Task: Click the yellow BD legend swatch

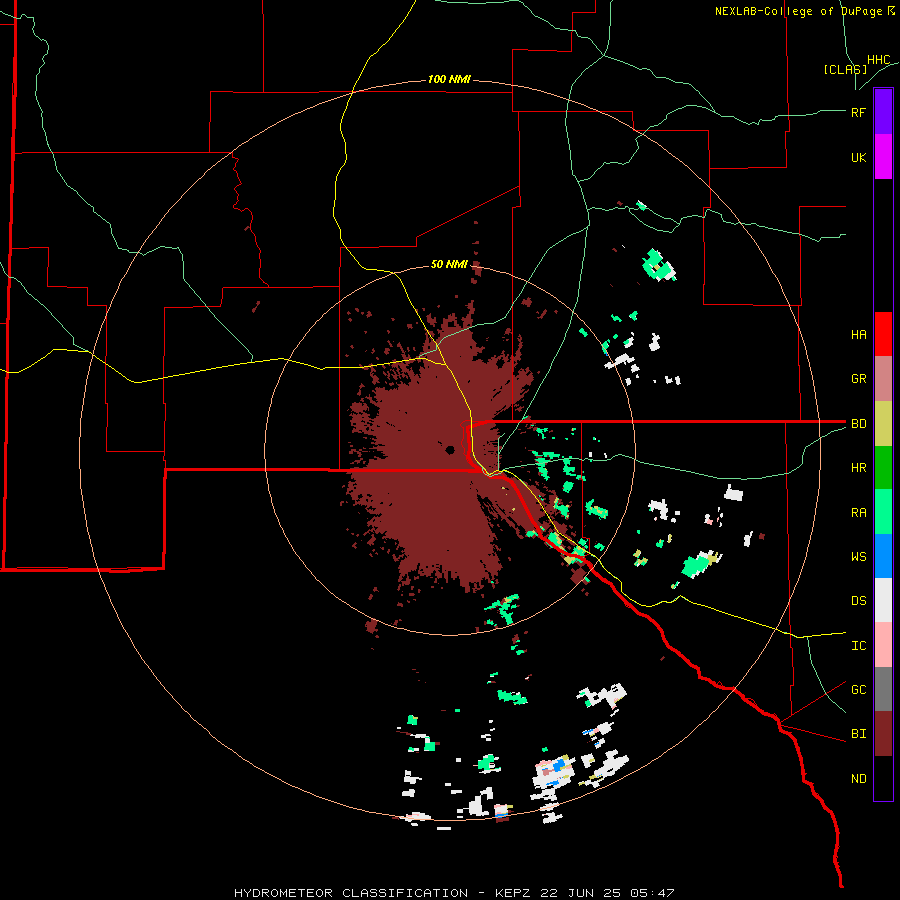Action: 883,424
